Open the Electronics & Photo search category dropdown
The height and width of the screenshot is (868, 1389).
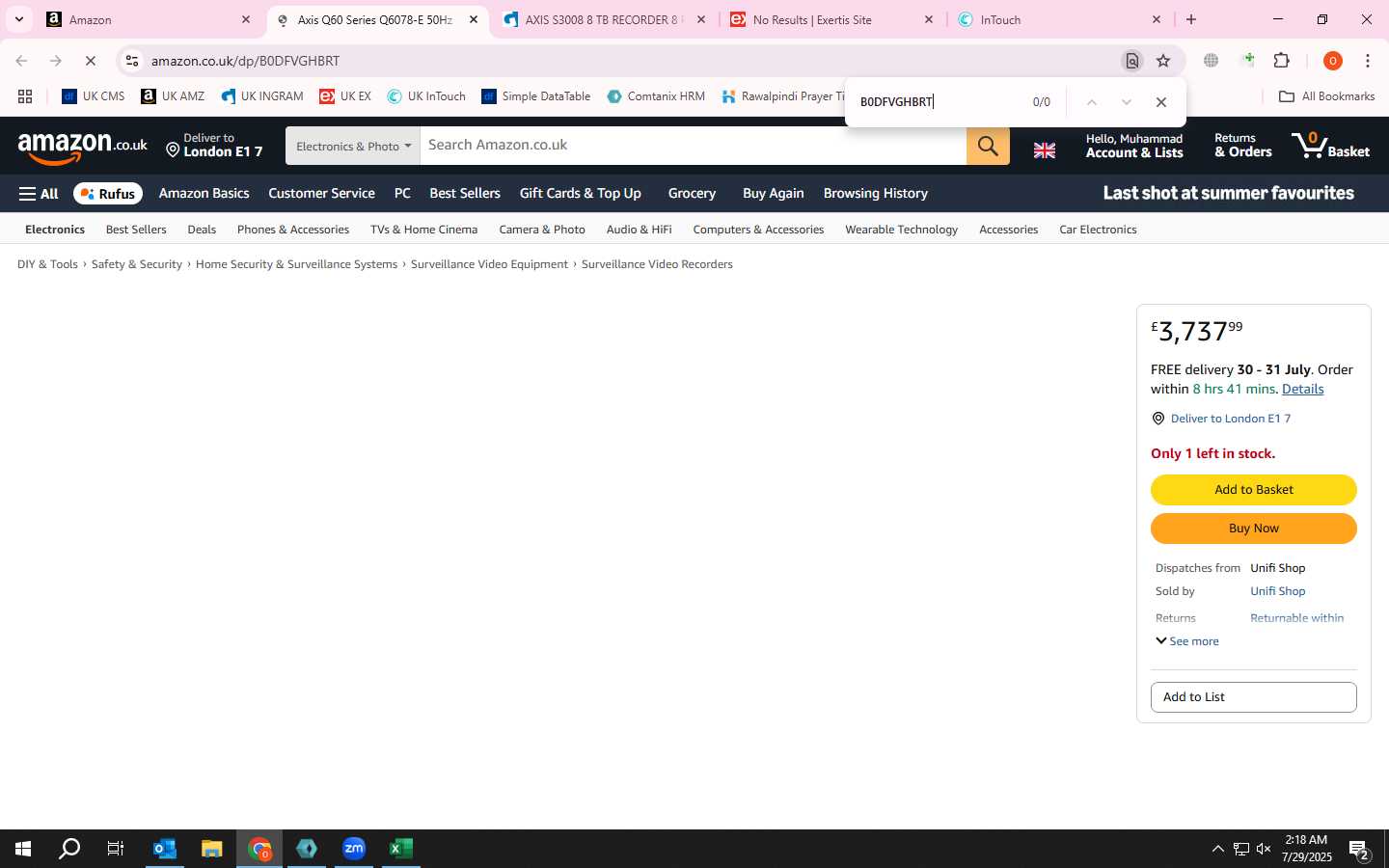pos(353,146)
